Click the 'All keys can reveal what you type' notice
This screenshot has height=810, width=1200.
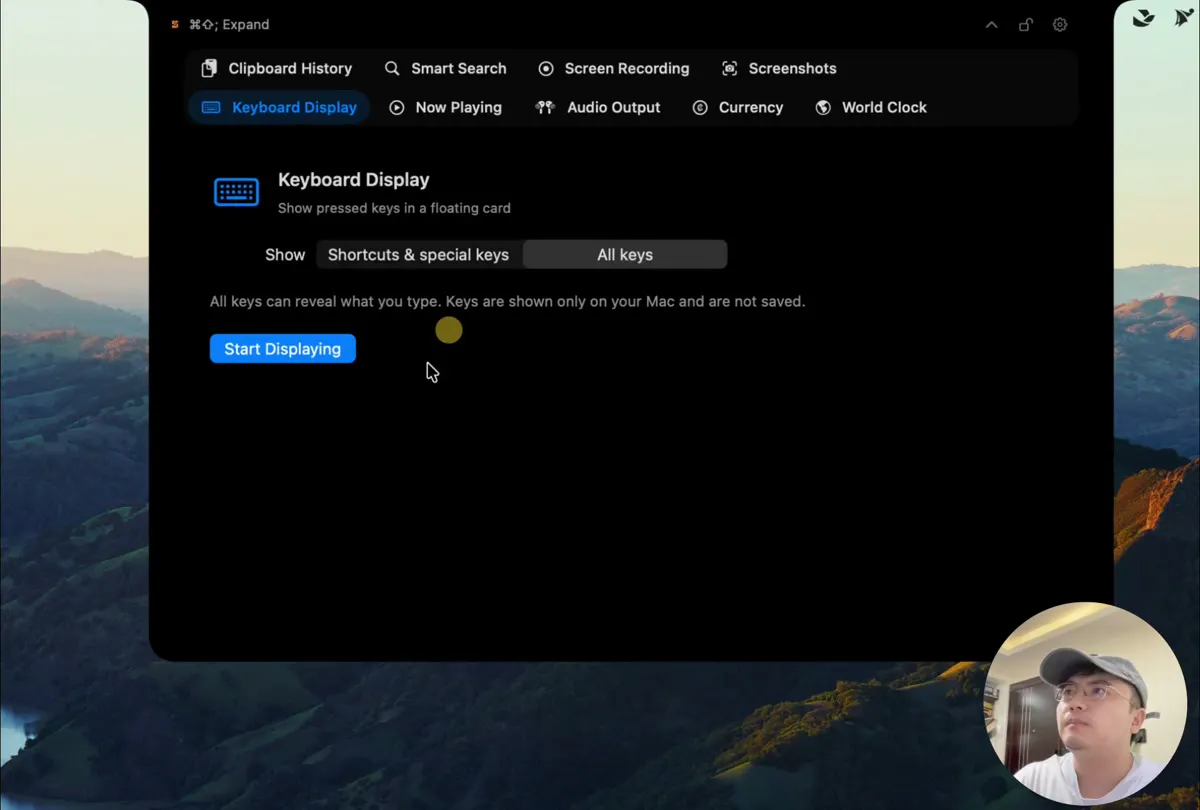tap(507, 301)
